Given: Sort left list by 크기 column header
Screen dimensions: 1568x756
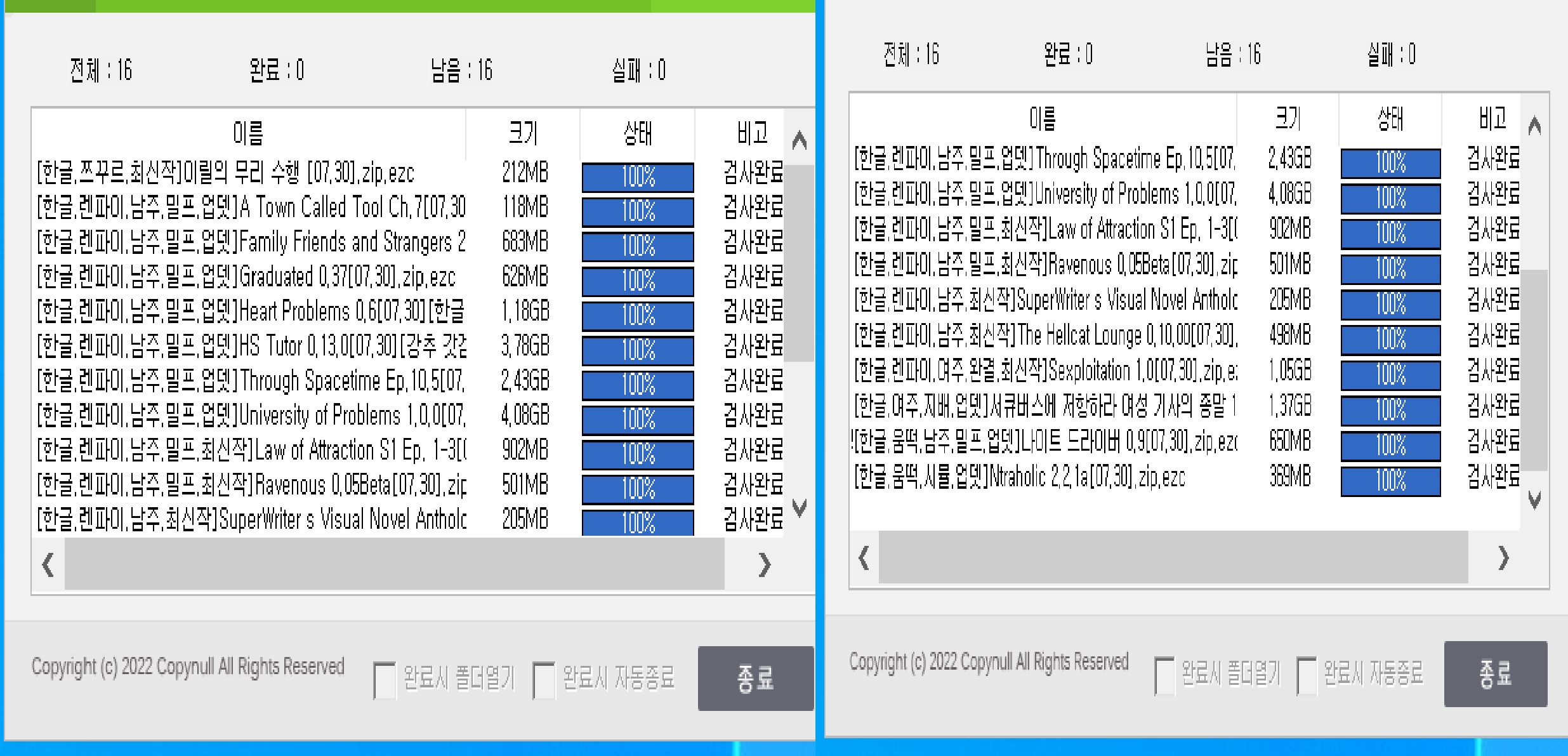Looking at the screenshot, I should pos(523,134).
